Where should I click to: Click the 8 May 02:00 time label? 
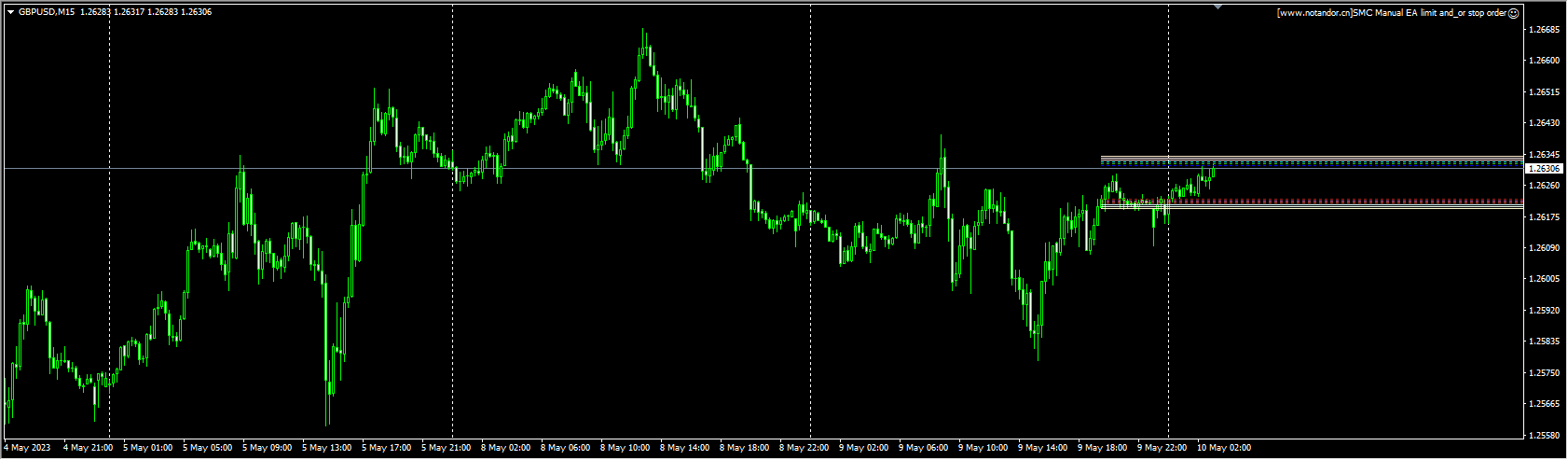[505, 449]
